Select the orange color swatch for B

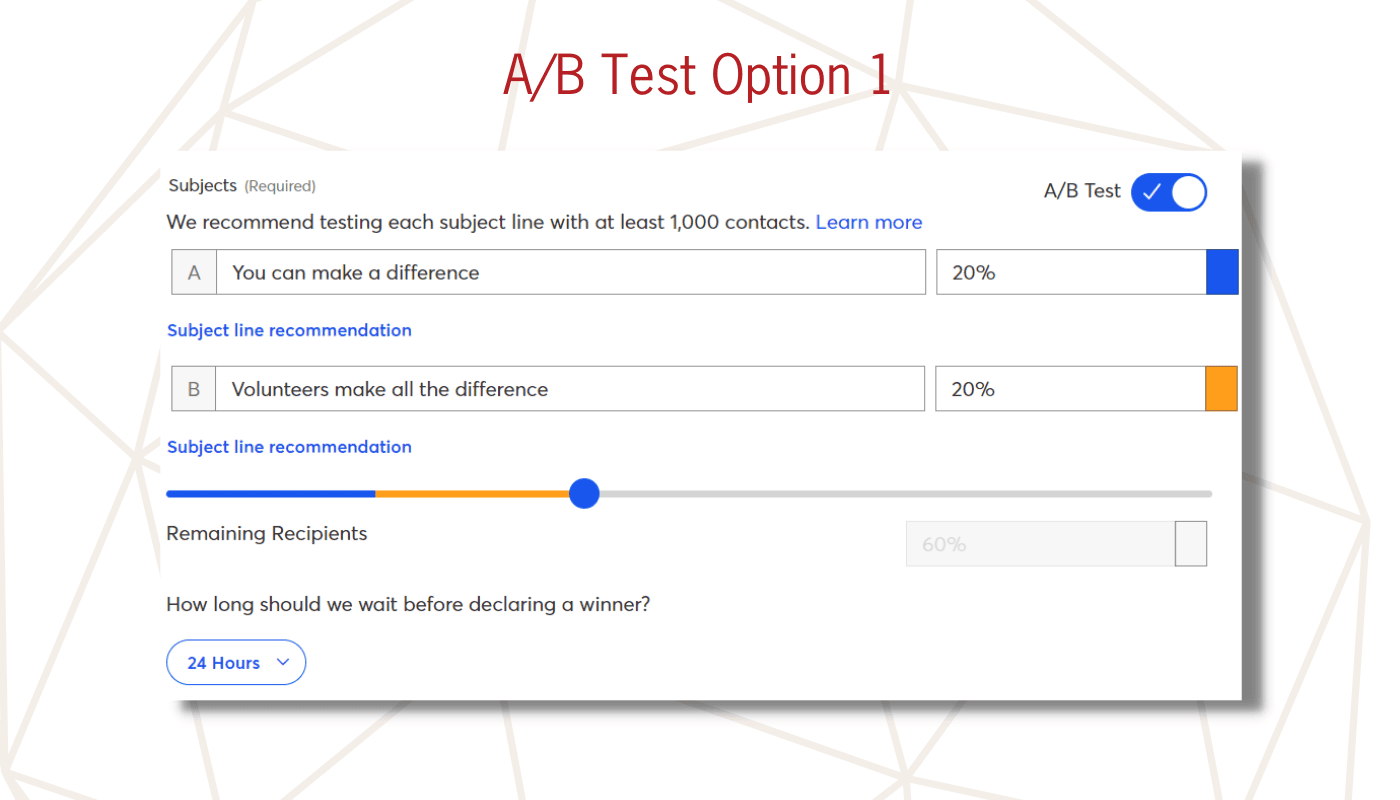point(1222,389)
